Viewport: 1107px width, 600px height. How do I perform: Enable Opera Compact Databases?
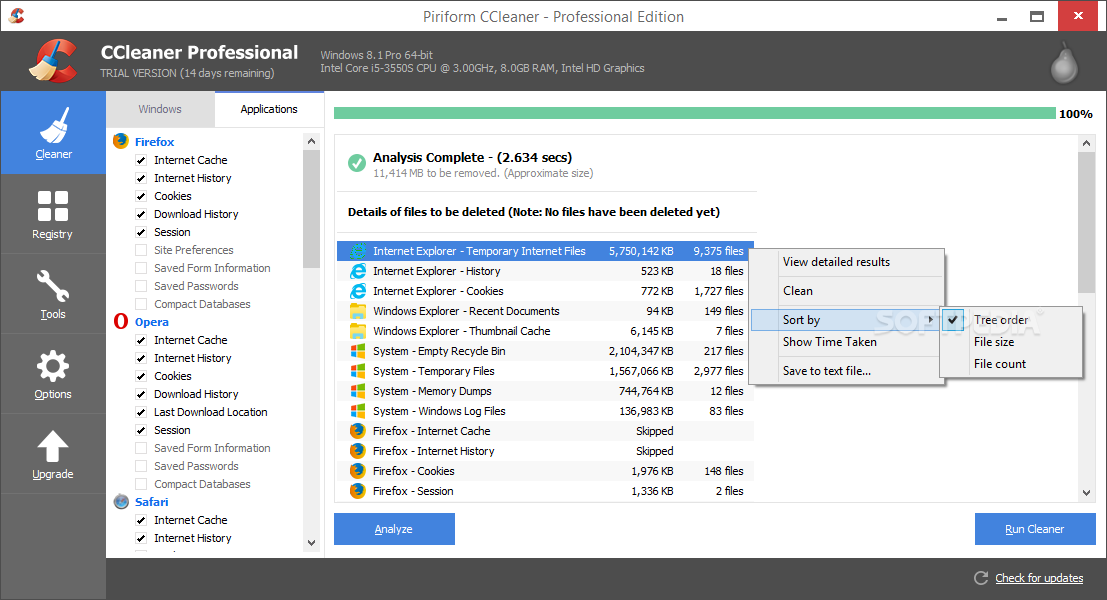[x=141, y=484]
